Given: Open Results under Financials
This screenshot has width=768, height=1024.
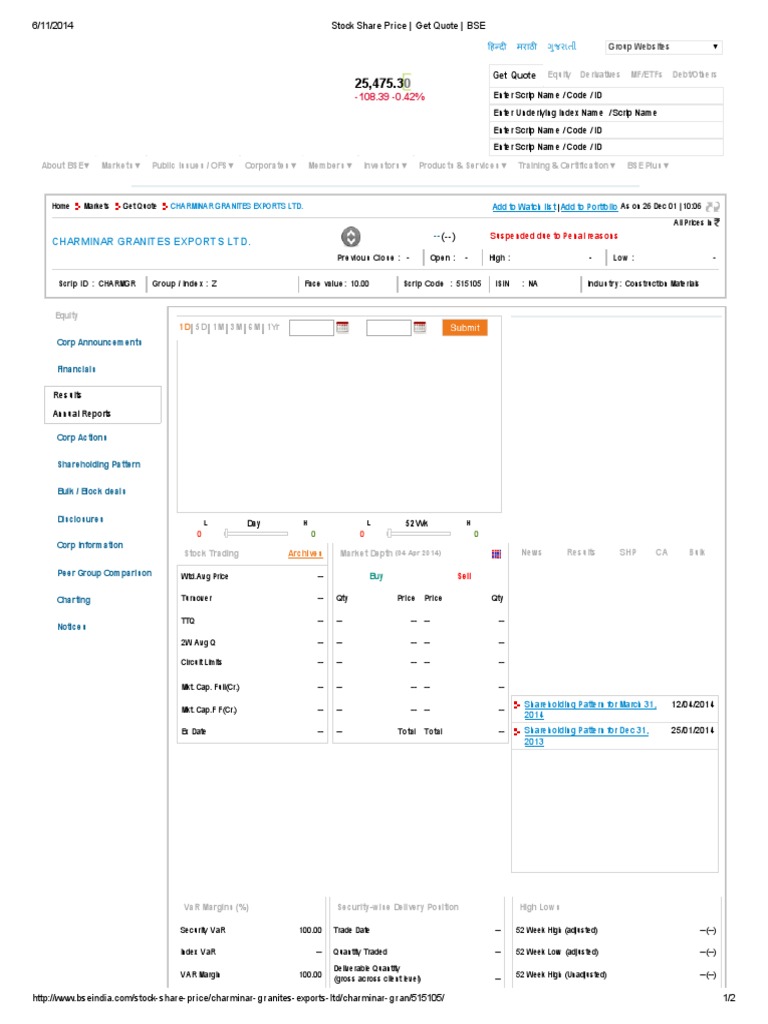Looking at the screenshot, I should click(67, 395).
